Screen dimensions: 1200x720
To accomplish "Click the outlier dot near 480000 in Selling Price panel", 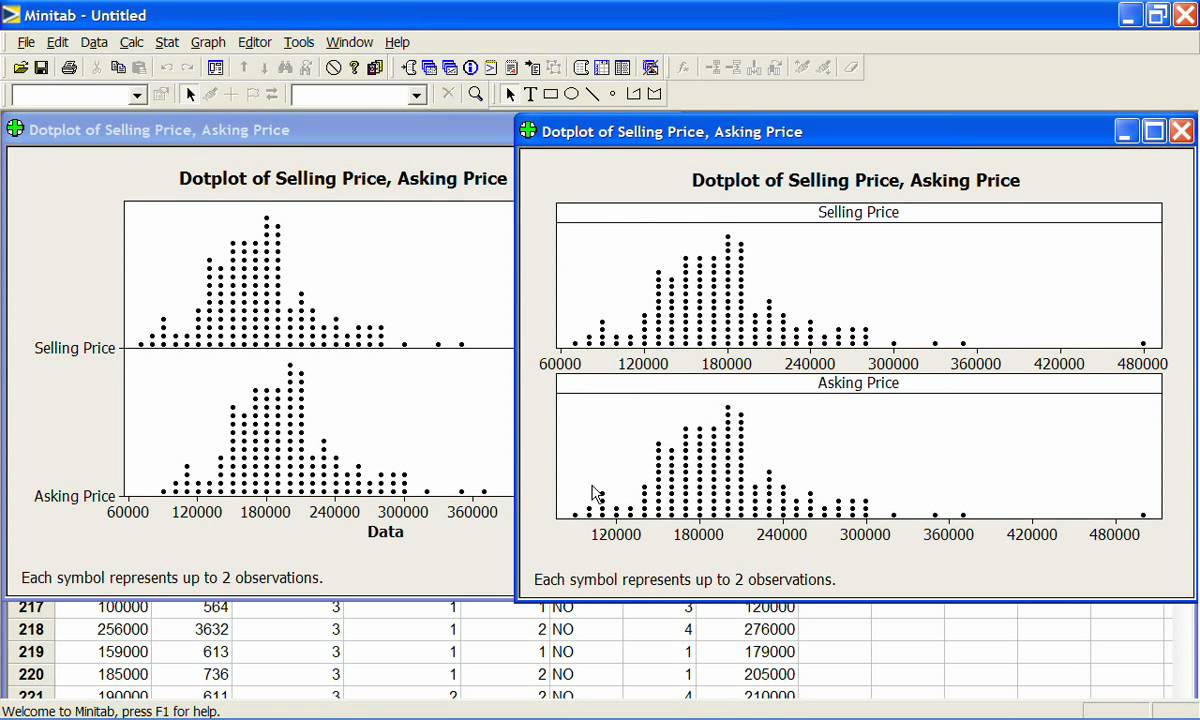I will (1143, 344).
